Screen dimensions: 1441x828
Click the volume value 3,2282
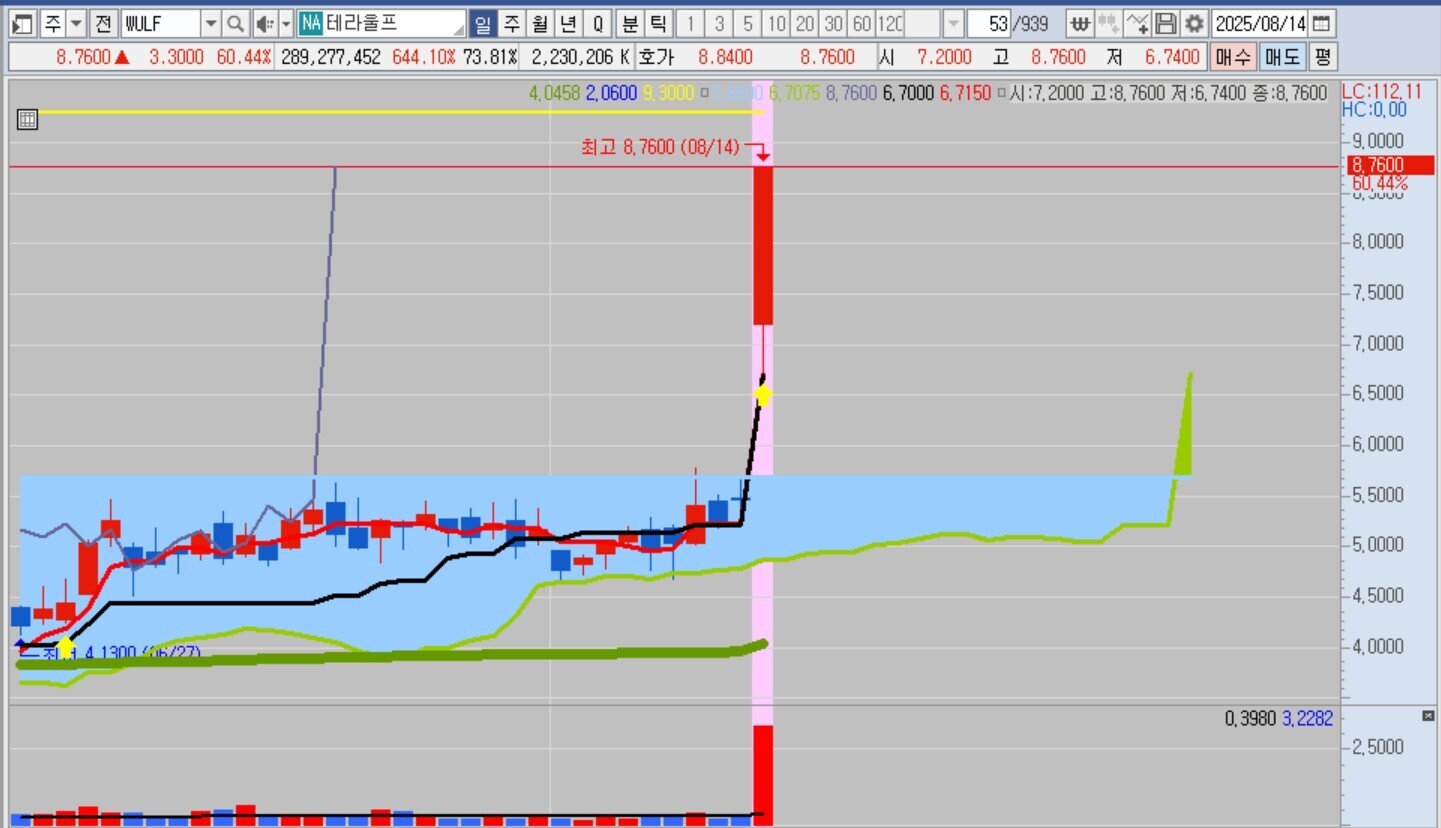[x=1308, y=718]
